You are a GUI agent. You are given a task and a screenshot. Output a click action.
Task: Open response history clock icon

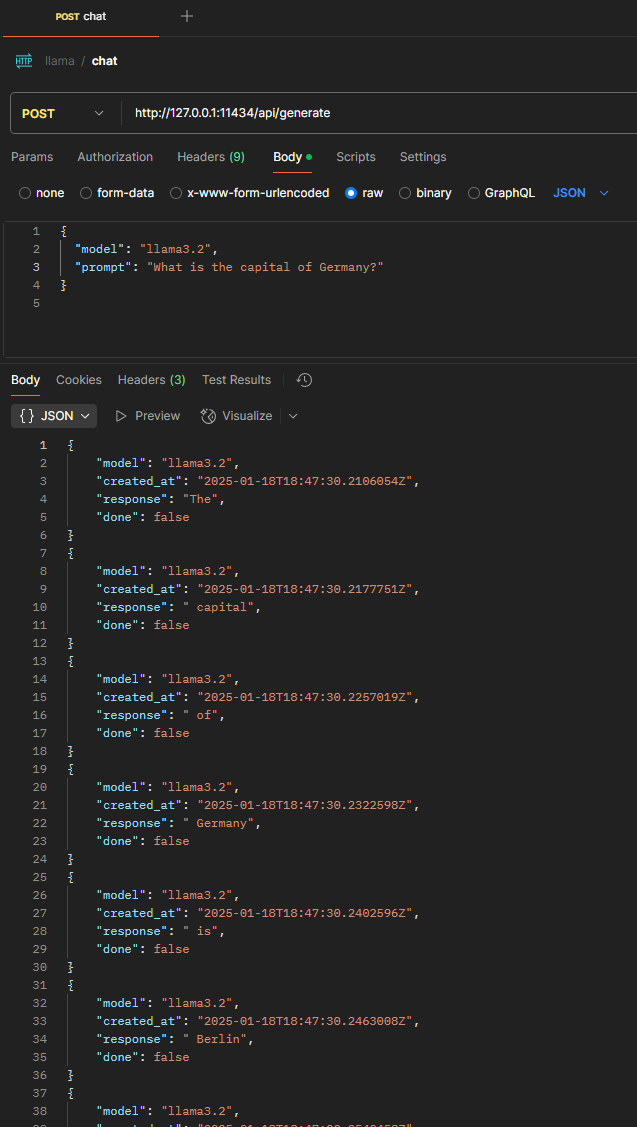[x=305, y=380]
